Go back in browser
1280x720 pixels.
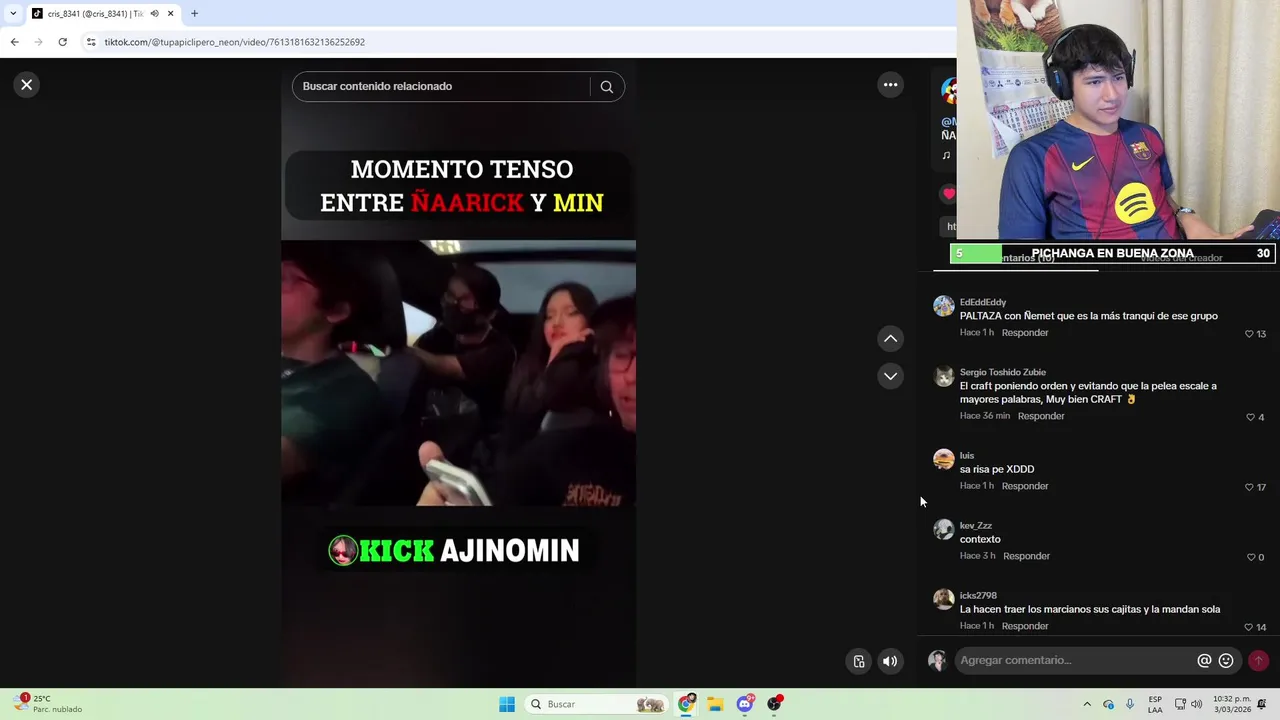[14, 42]
